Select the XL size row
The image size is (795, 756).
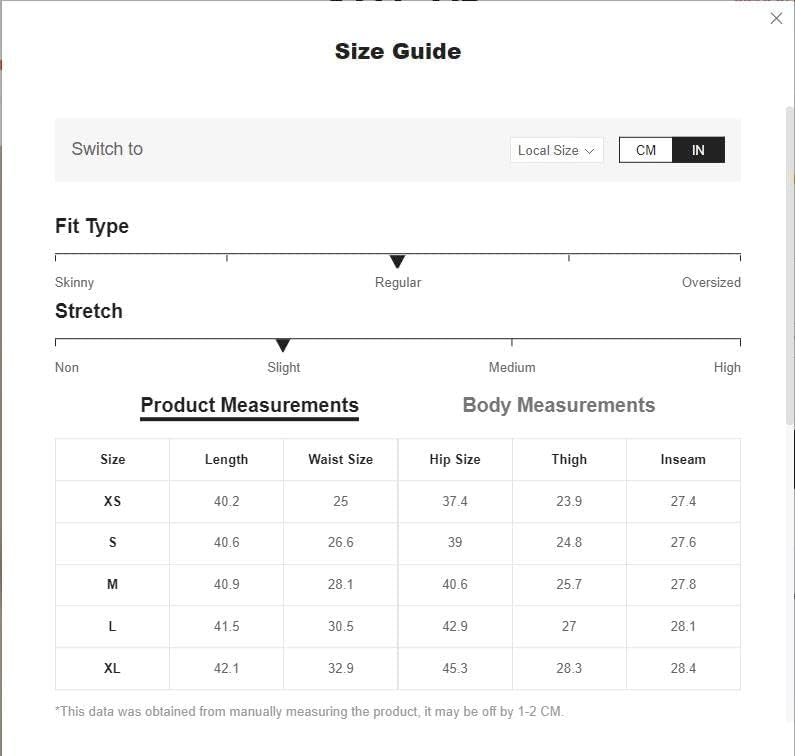tap(112, 668)
